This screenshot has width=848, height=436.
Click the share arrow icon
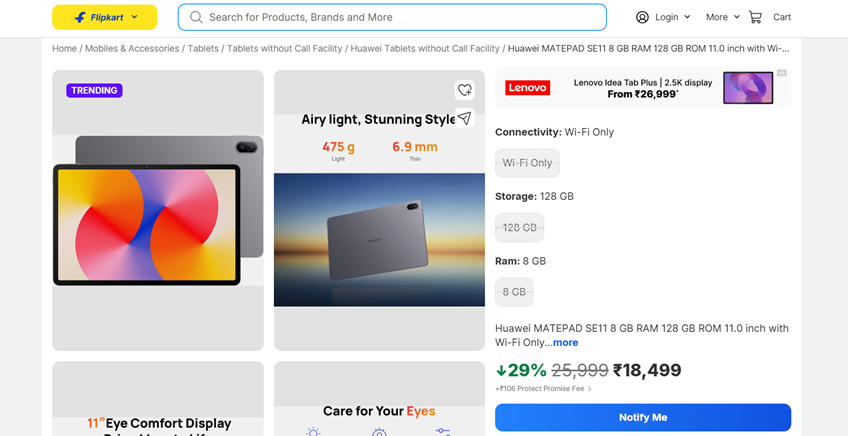coord(464,118)
